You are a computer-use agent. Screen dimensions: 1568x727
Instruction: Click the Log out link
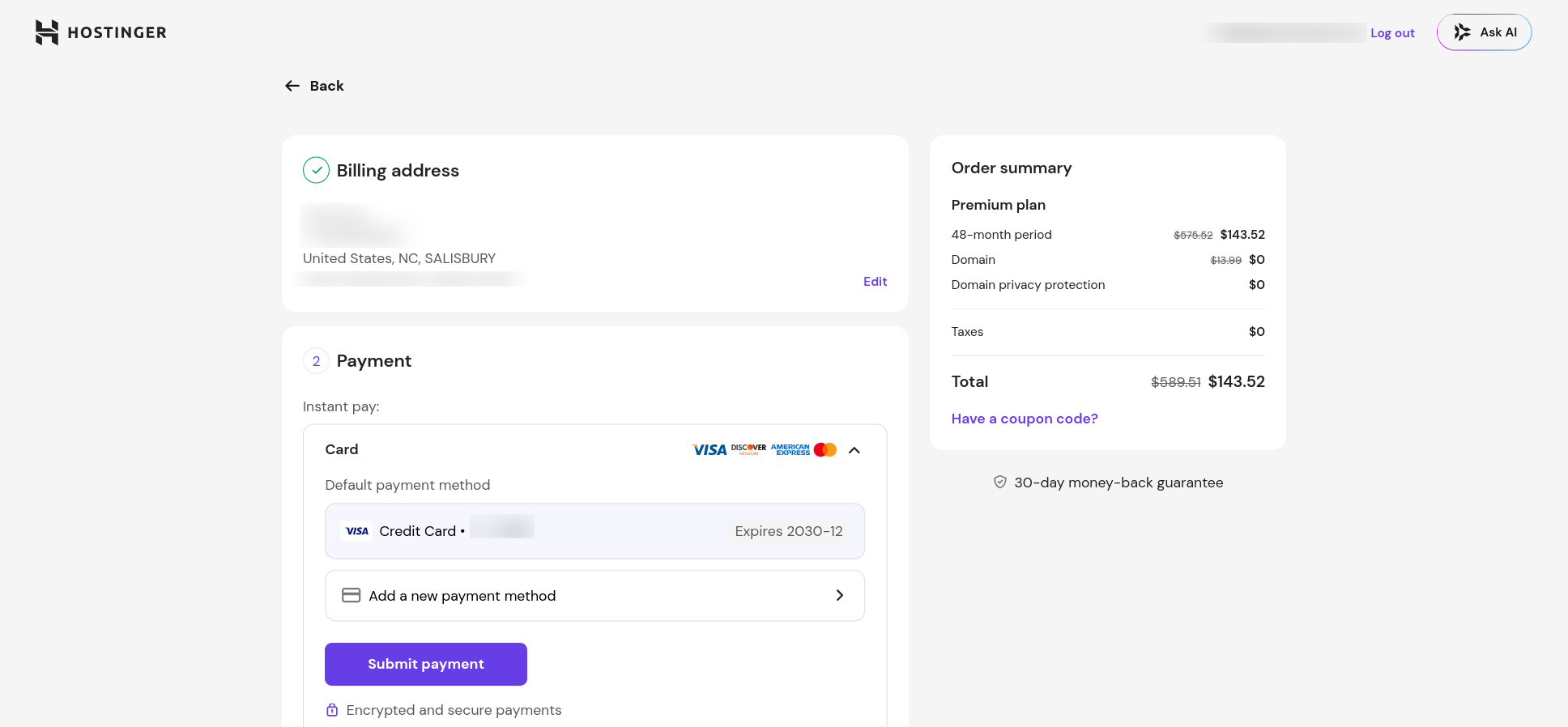tap(1392, 33)
